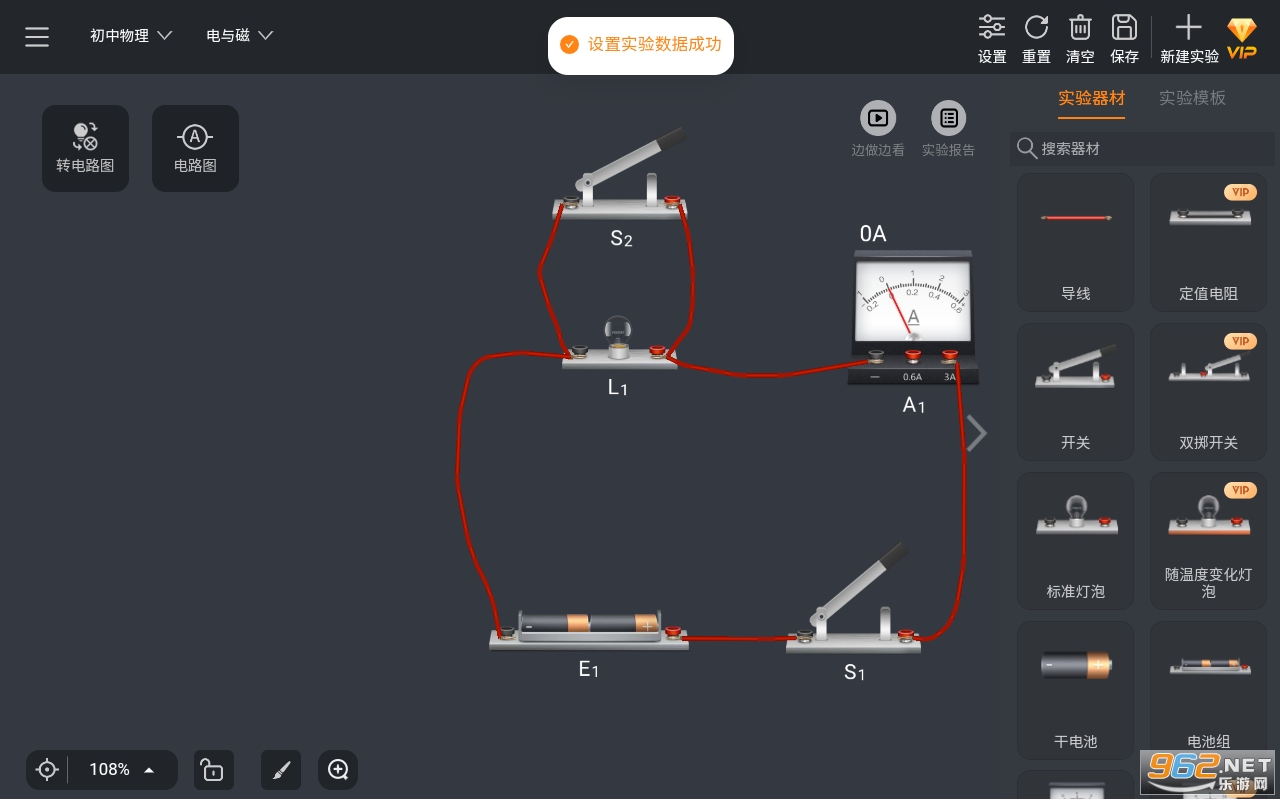Click the 清空 trash icon
This screenshot has height=800, width=1280.
[x=1080, y=39]
